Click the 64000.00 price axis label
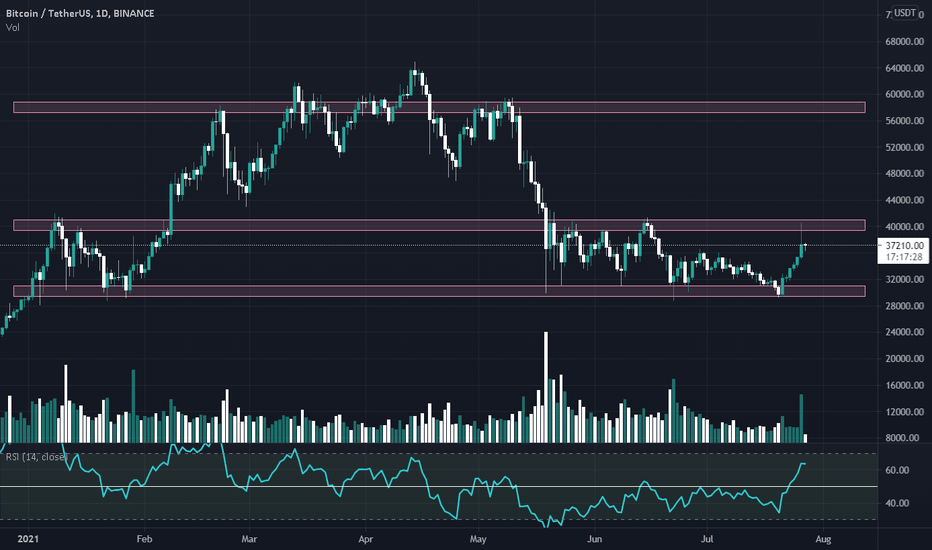The height and width of the screenshot is (550, 932). (904, 68)
